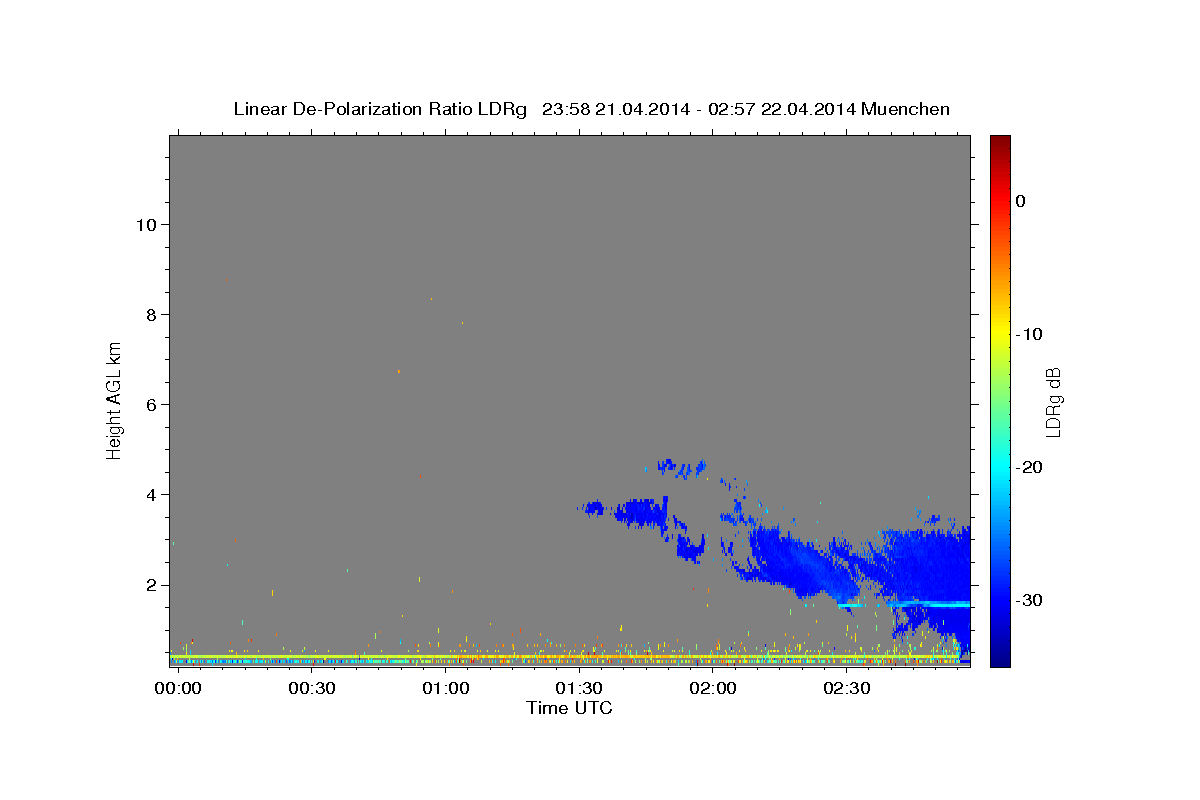
Task: Click the colorbar value -10
Action: [1030, 334]
